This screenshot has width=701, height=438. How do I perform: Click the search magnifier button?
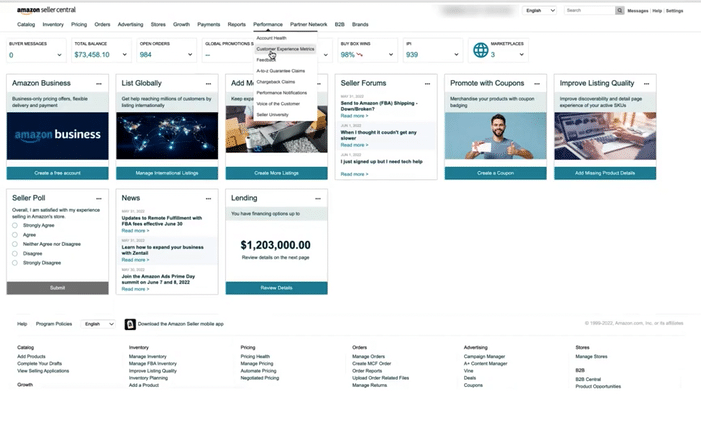coord(619,10)
